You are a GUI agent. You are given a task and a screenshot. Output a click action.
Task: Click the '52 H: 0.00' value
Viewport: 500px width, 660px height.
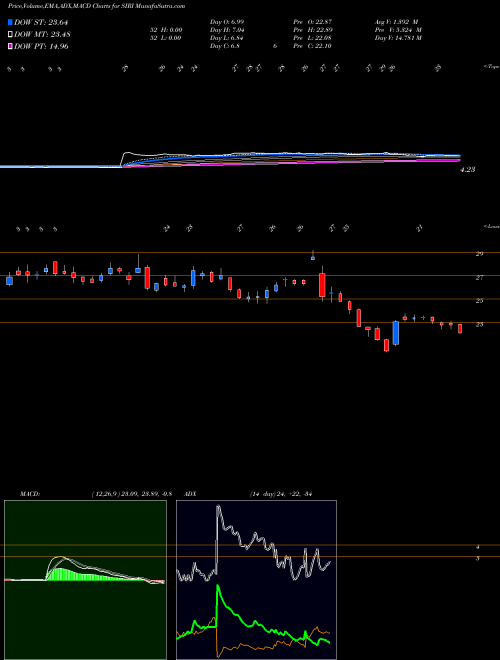(167, 30)
